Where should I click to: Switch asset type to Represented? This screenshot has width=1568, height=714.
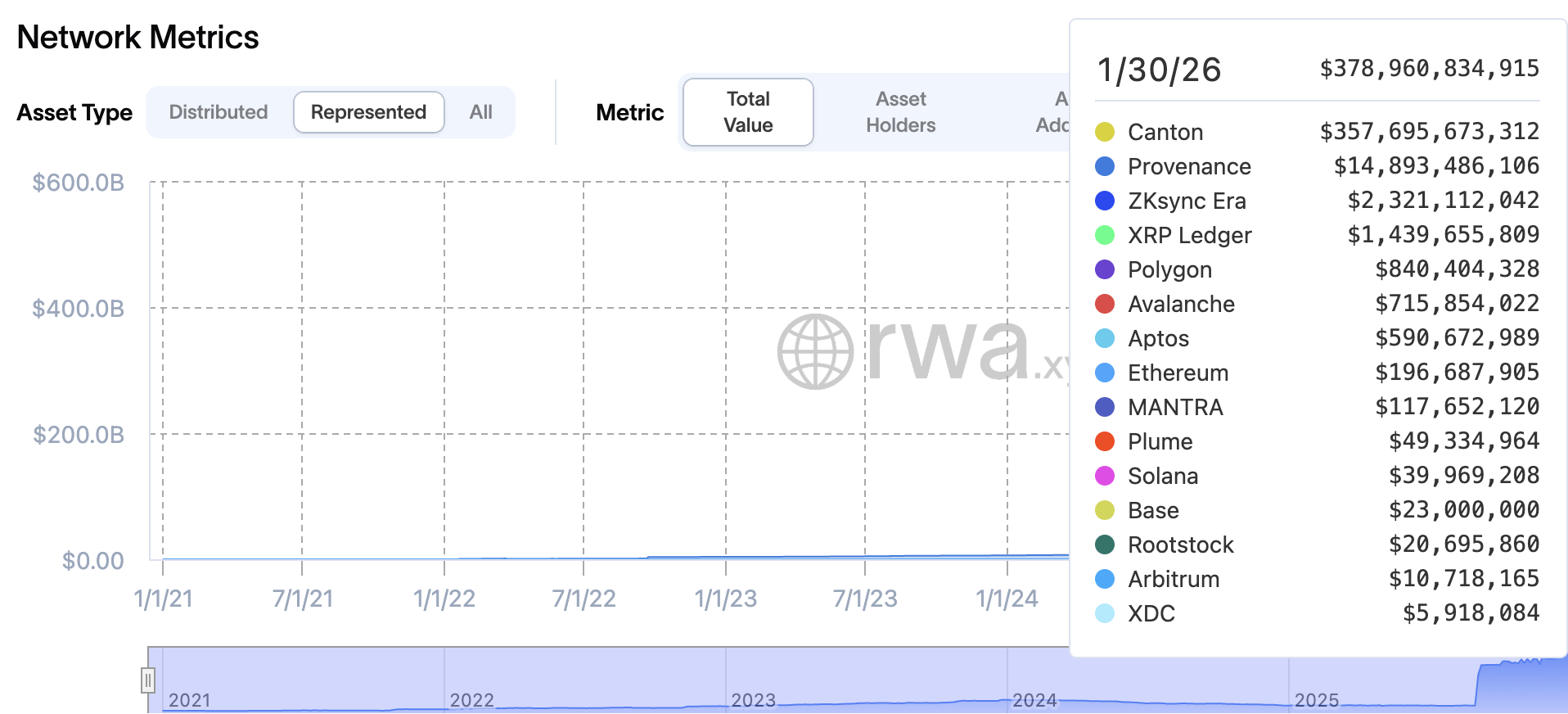coord(368,112)
